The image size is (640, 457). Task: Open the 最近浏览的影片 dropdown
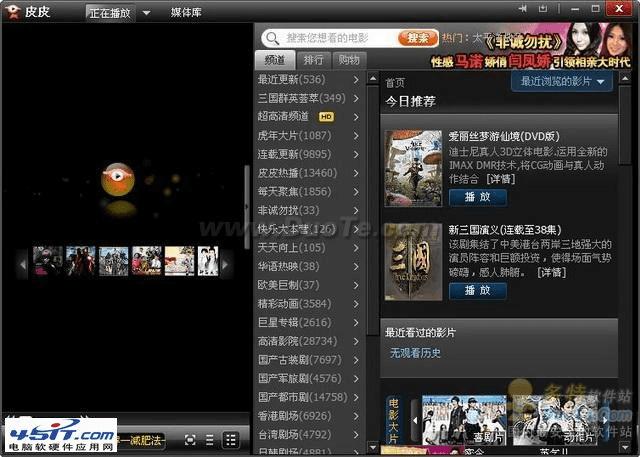coord(562,81)
